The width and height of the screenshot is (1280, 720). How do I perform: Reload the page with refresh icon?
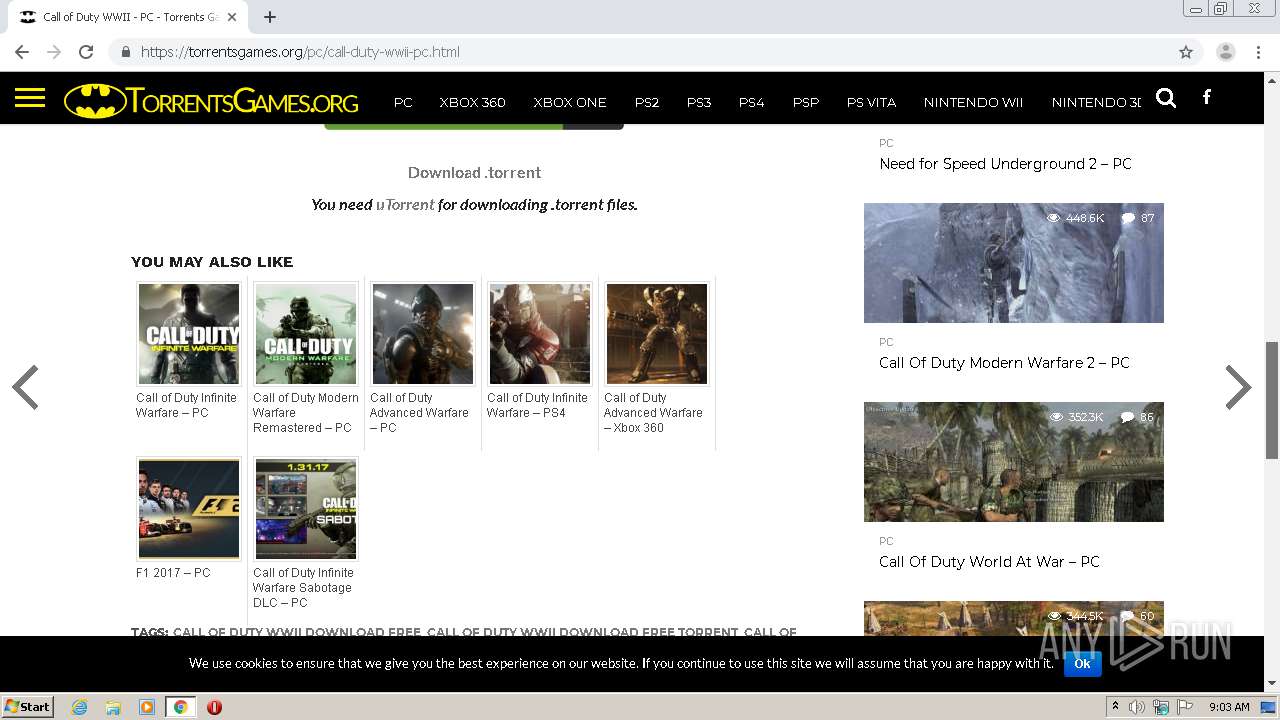[86, 52]
